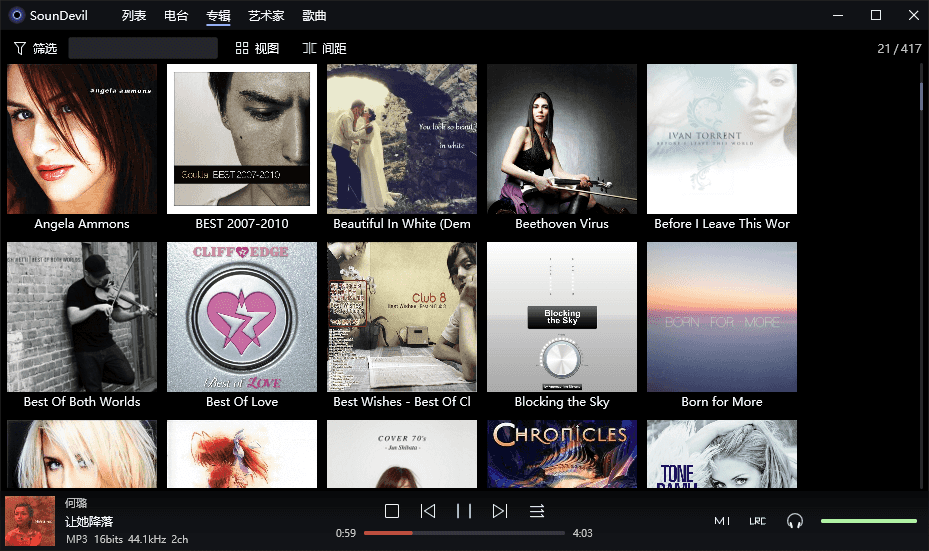Click the Blocking the Sky title text

pyautogui.click(x=562, y=402)
